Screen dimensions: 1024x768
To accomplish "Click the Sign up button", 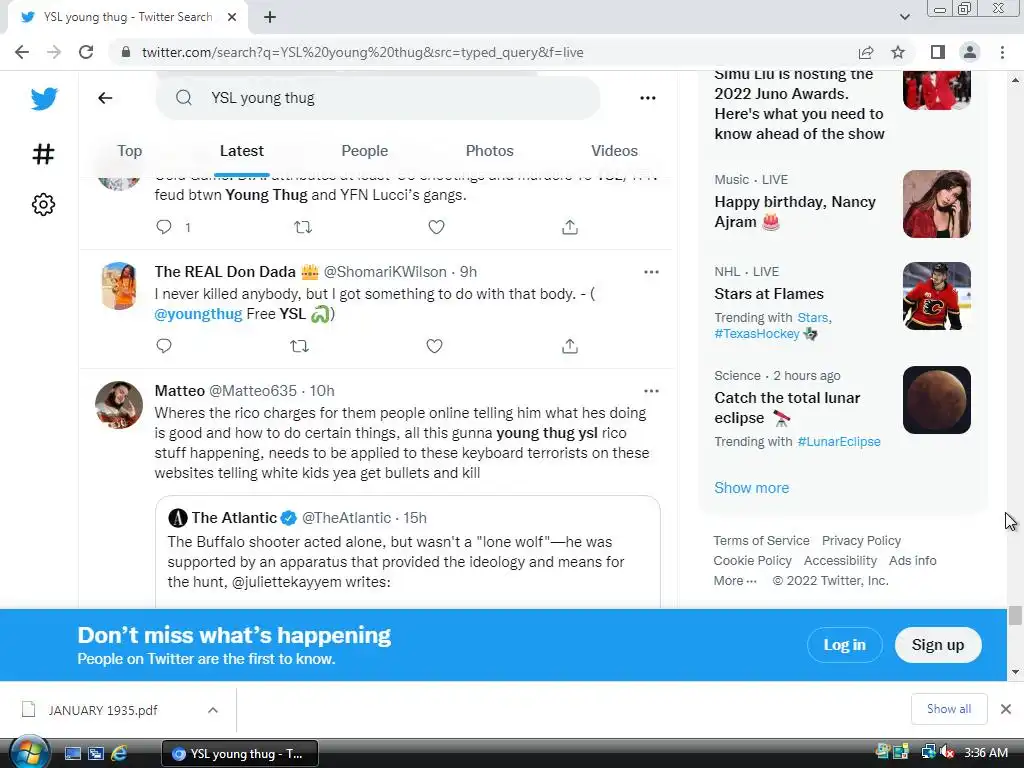I will pyautogui.click(x=938, y=645).
